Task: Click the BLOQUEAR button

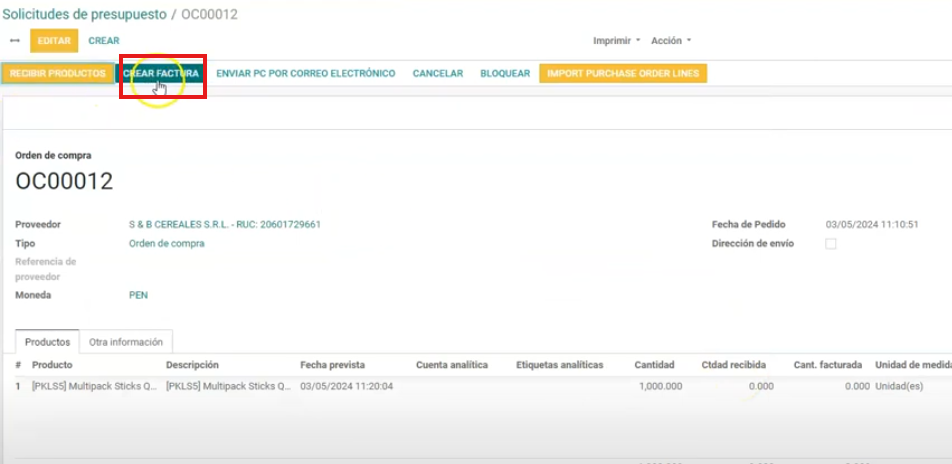Action: click(x=505, y=73)
